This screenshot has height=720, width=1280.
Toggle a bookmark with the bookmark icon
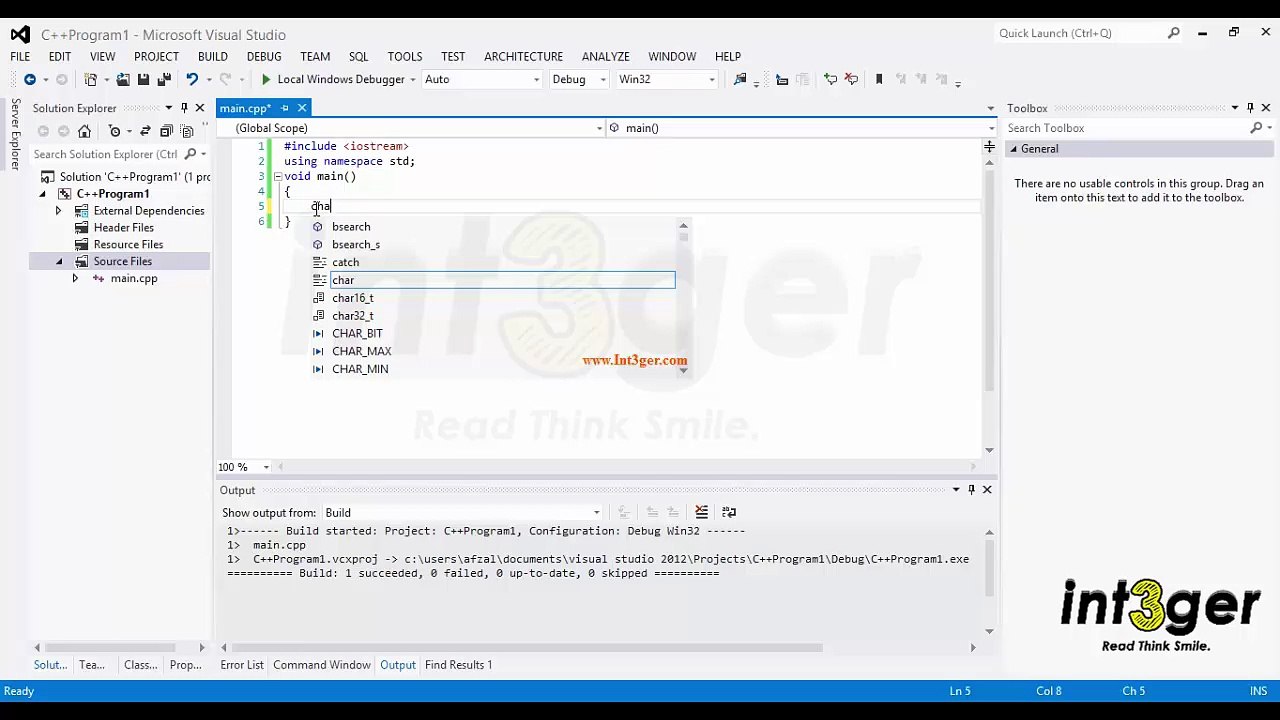[879, 79]
